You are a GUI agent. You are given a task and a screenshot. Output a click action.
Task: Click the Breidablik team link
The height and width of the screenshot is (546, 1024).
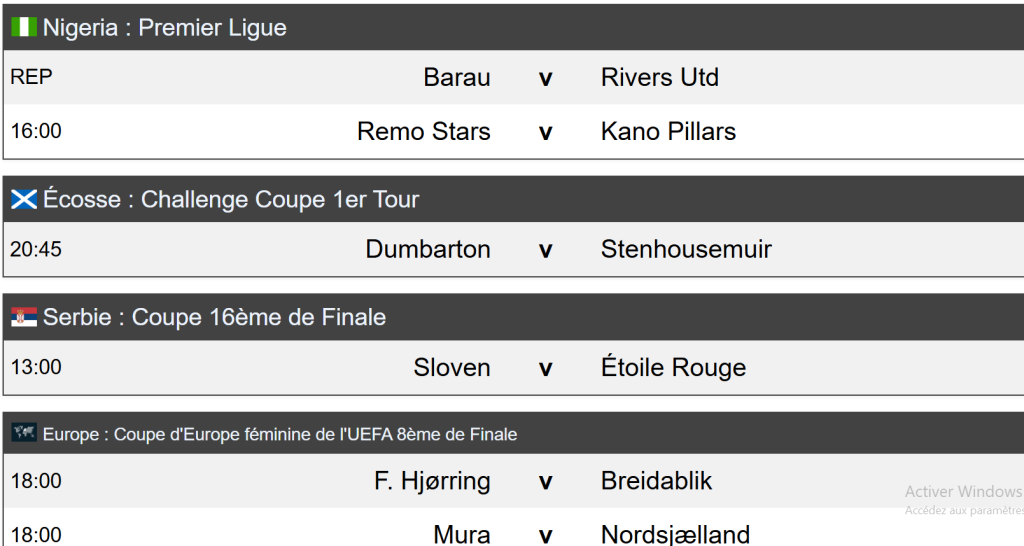656,481
